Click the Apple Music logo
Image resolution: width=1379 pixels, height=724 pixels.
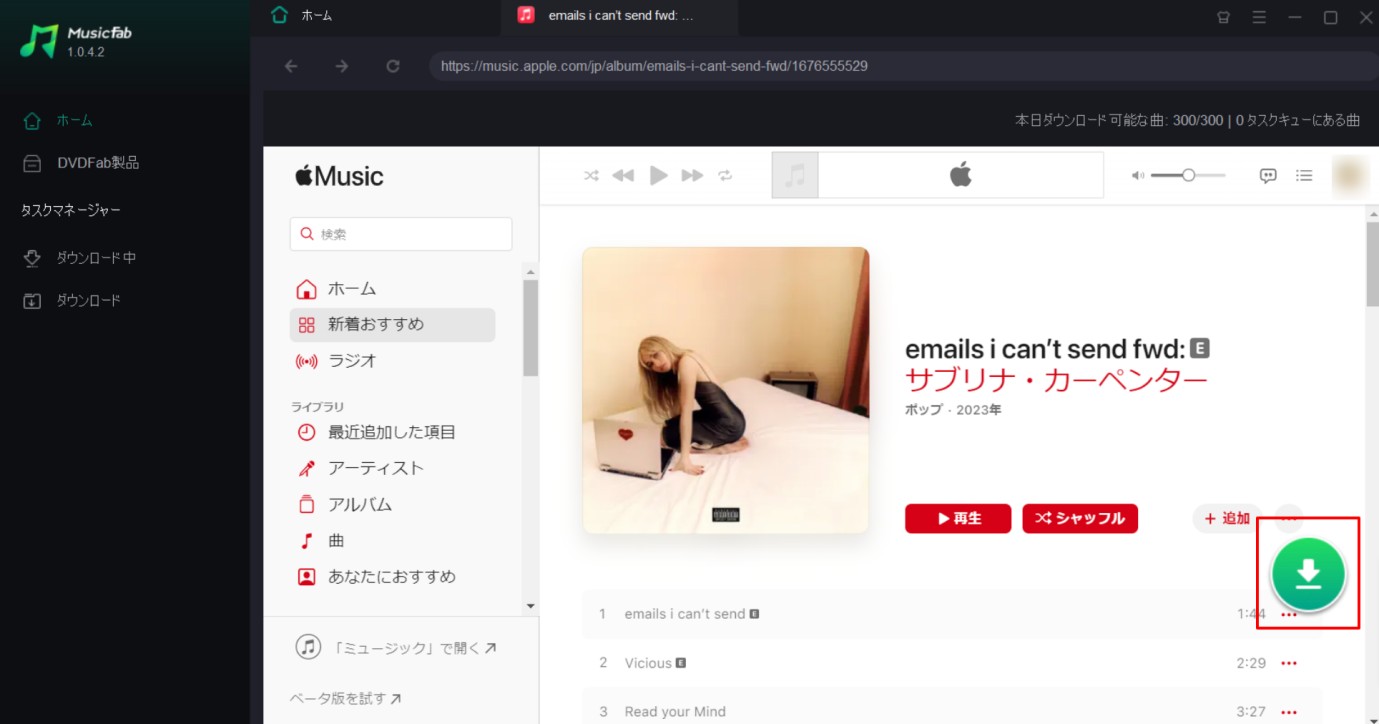point(339,177)
